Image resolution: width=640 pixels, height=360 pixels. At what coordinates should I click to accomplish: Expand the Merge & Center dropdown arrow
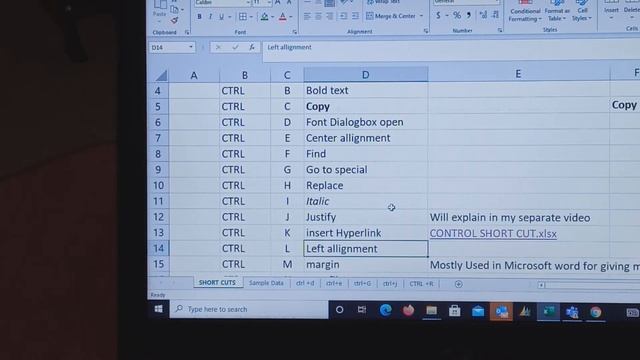click(421, 16)
